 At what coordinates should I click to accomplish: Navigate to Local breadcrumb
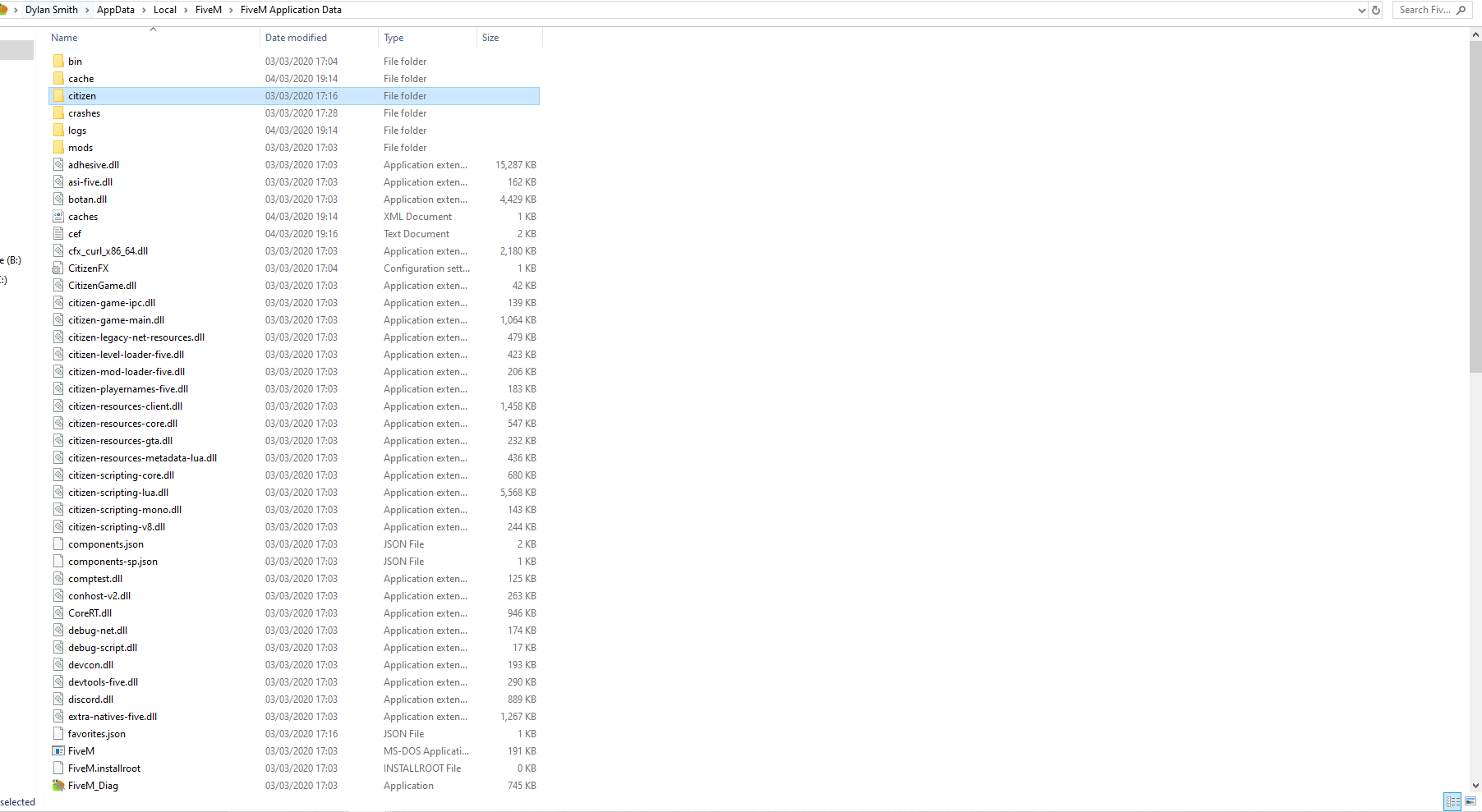(x=165, y=10)
